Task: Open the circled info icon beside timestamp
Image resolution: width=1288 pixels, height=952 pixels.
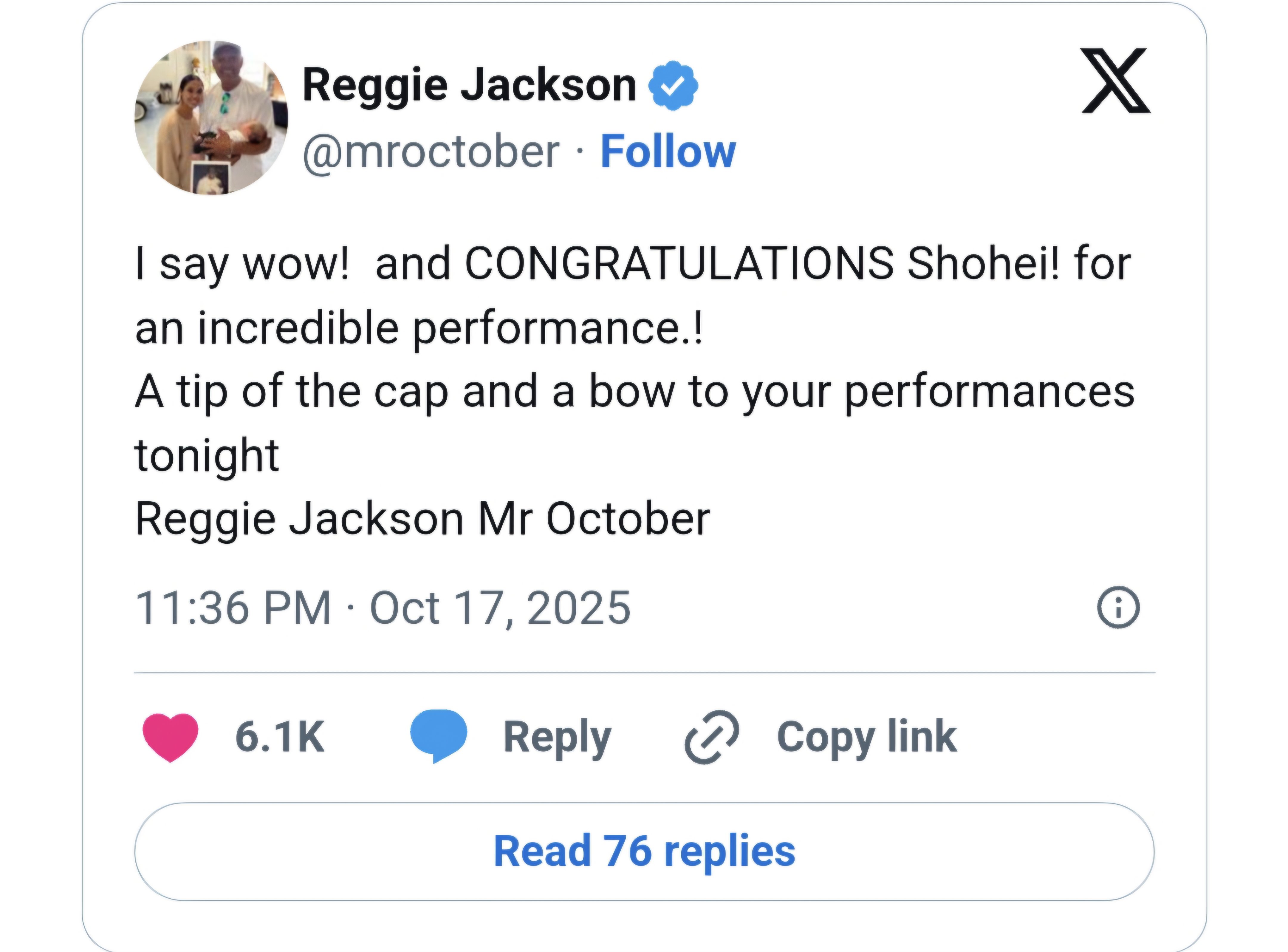Action: click(1118, 608)
